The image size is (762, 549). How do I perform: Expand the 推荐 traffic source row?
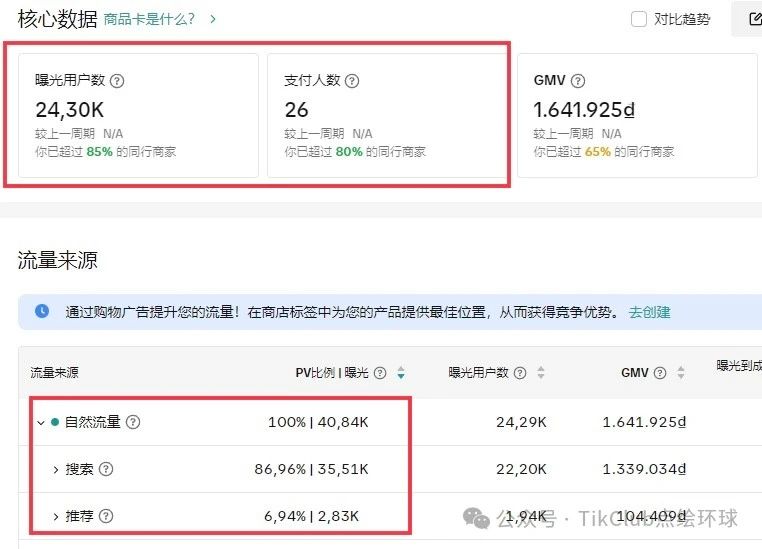pyautogui.click(x=56, y=516)
